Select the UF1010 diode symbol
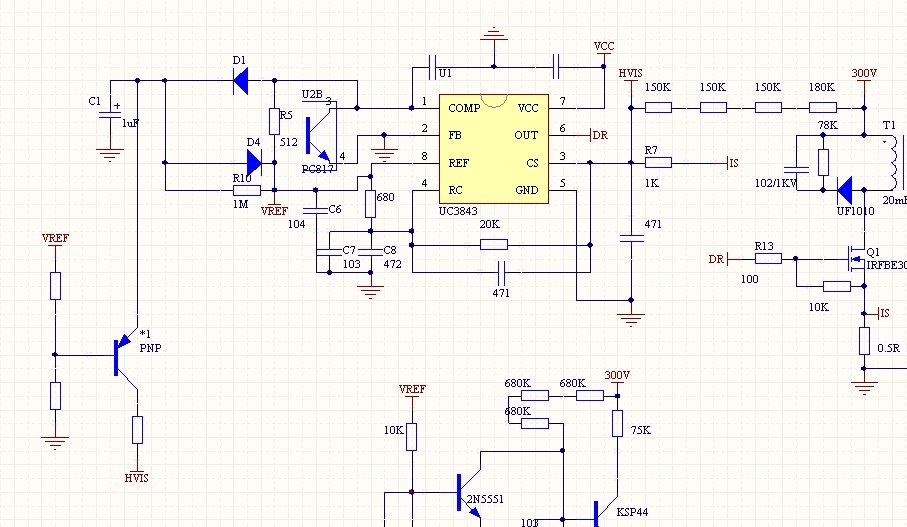The width and height of the screenshot is (907, 527). point(845,189)
